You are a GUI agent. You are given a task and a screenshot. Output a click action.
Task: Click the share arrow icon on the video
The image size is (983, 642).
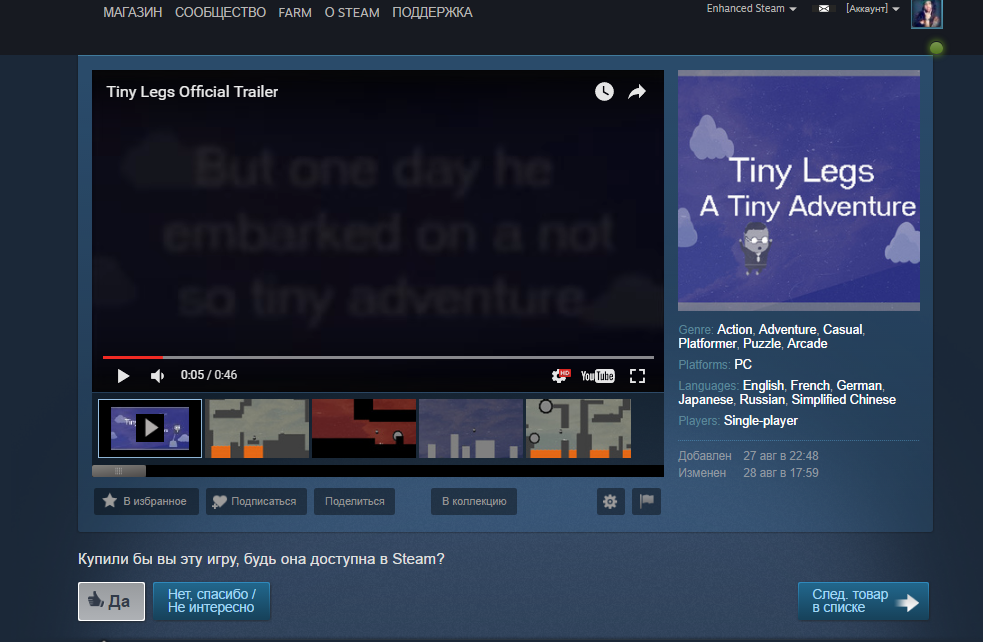click(637, 92)
